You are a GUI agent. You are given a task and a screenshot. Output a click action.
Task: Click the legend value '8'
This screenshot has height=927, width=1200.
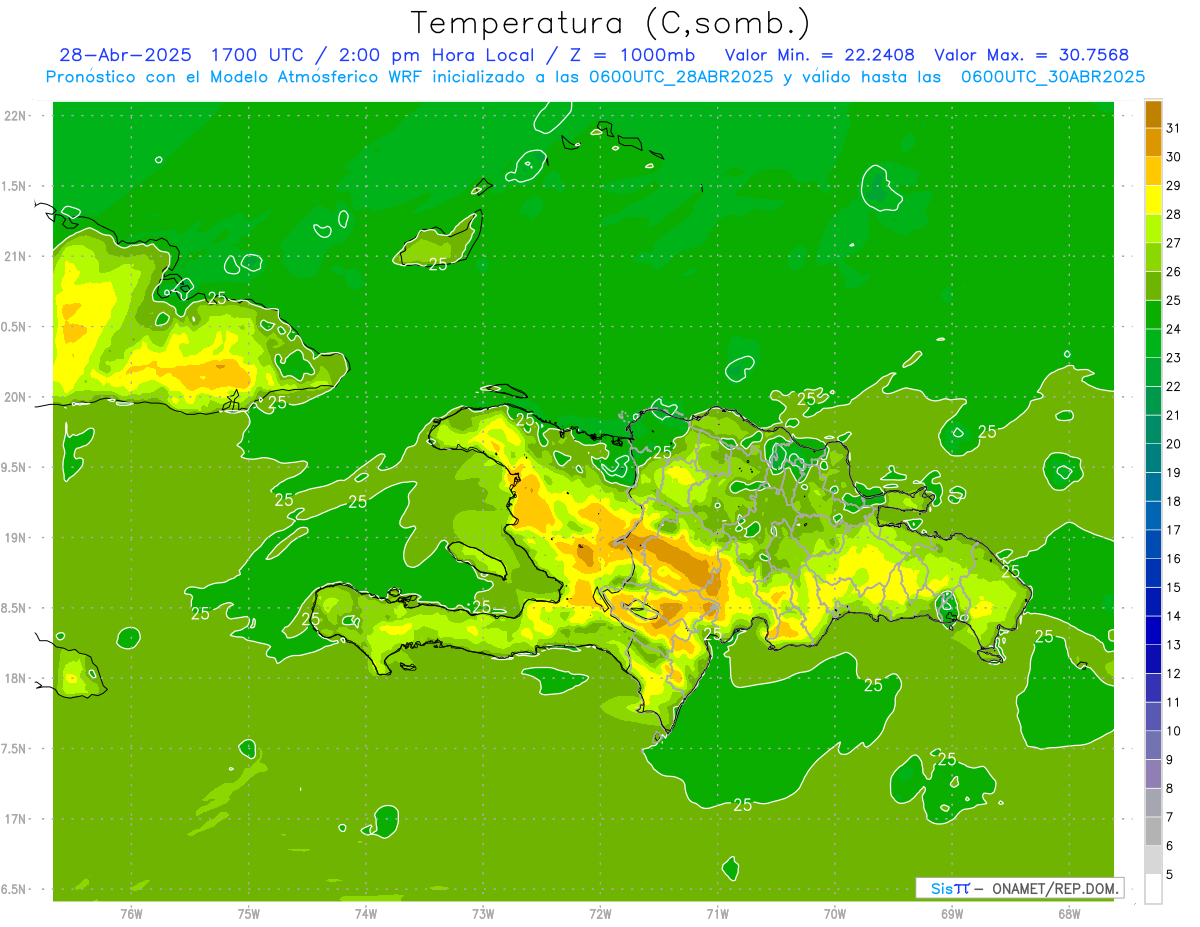(1170, 789)
